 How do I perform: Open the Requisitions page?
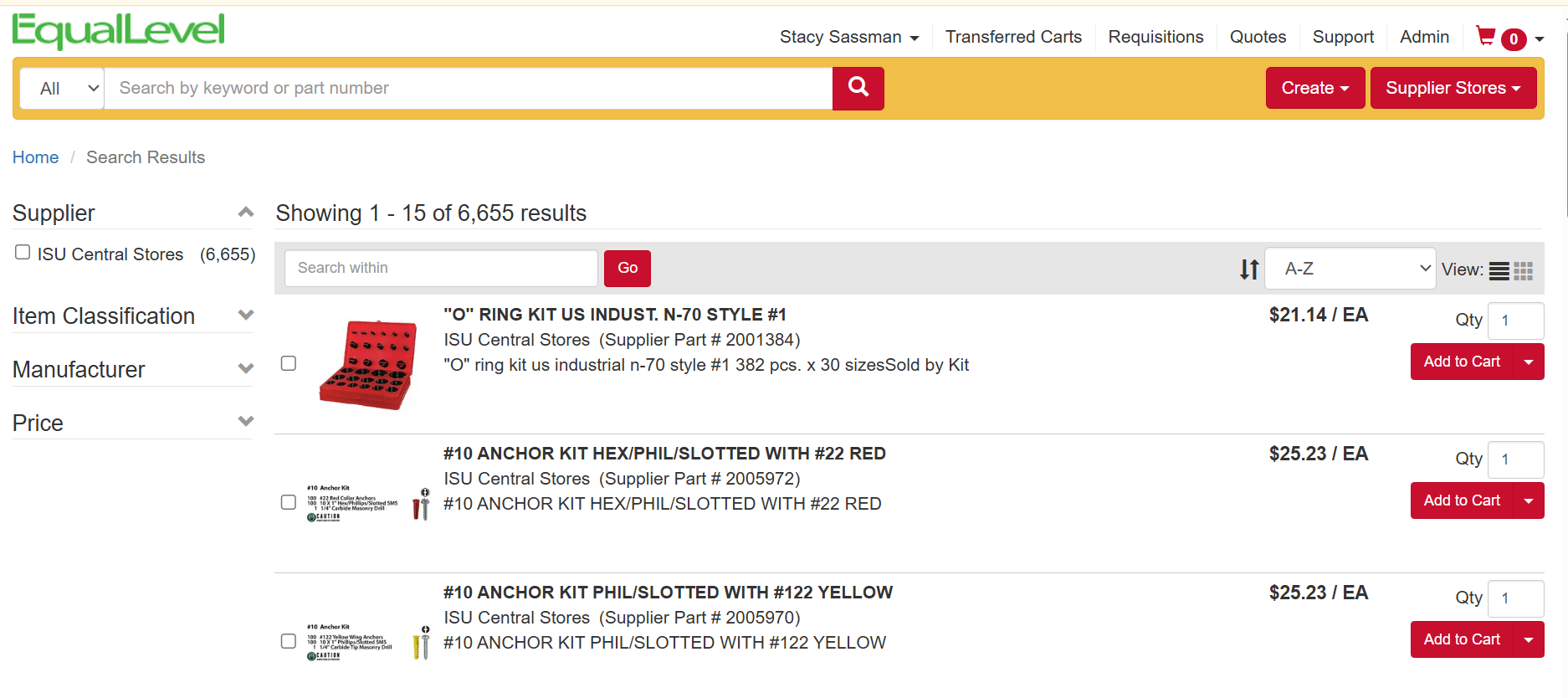pos(1156,37)
